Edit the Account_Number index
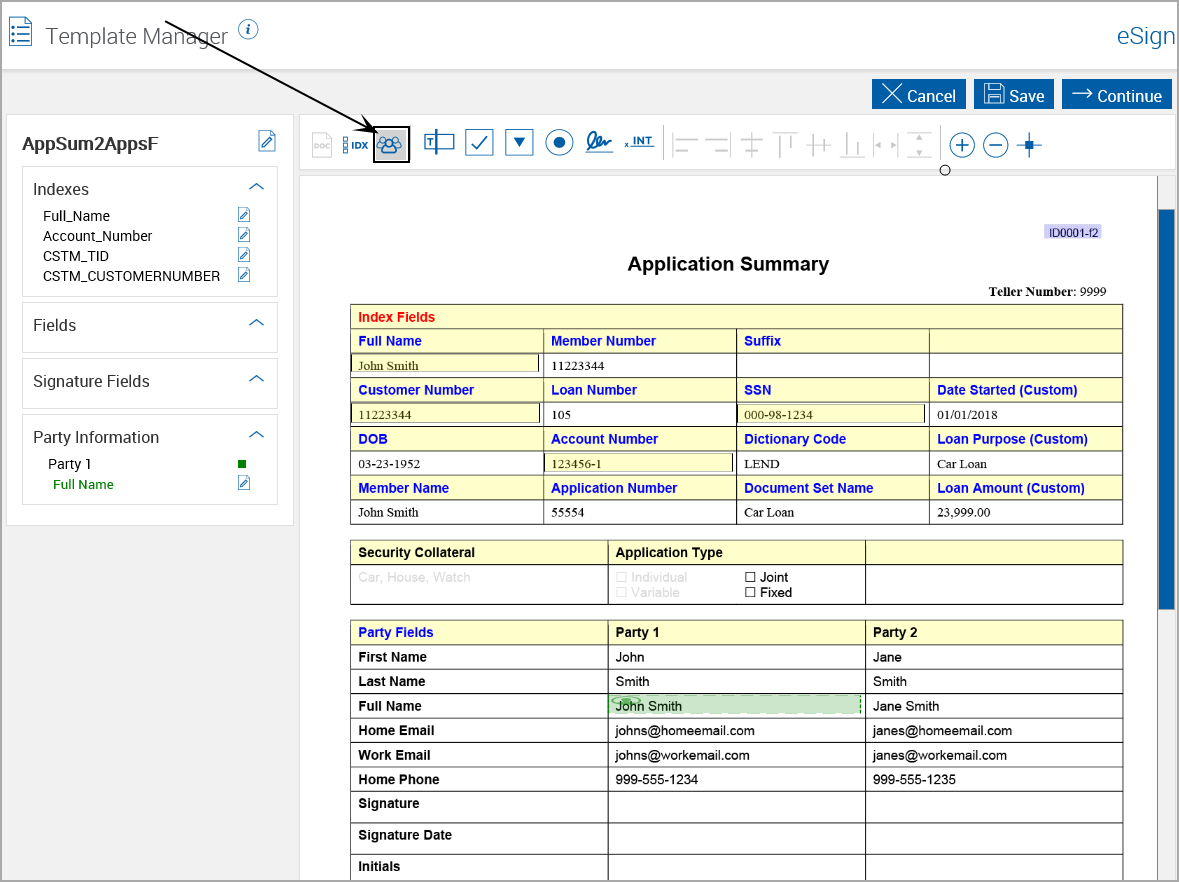Image resolution: width=1179 pixels, height=882 pixels. (x=244, y=235)
